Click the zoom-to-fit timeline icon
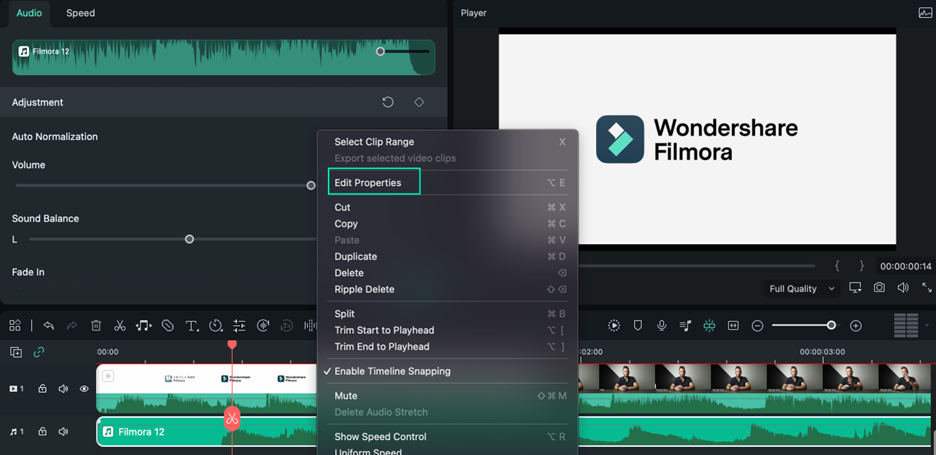Image resolution: width=936 pixels, height=455 pixels. pos(733,325)
